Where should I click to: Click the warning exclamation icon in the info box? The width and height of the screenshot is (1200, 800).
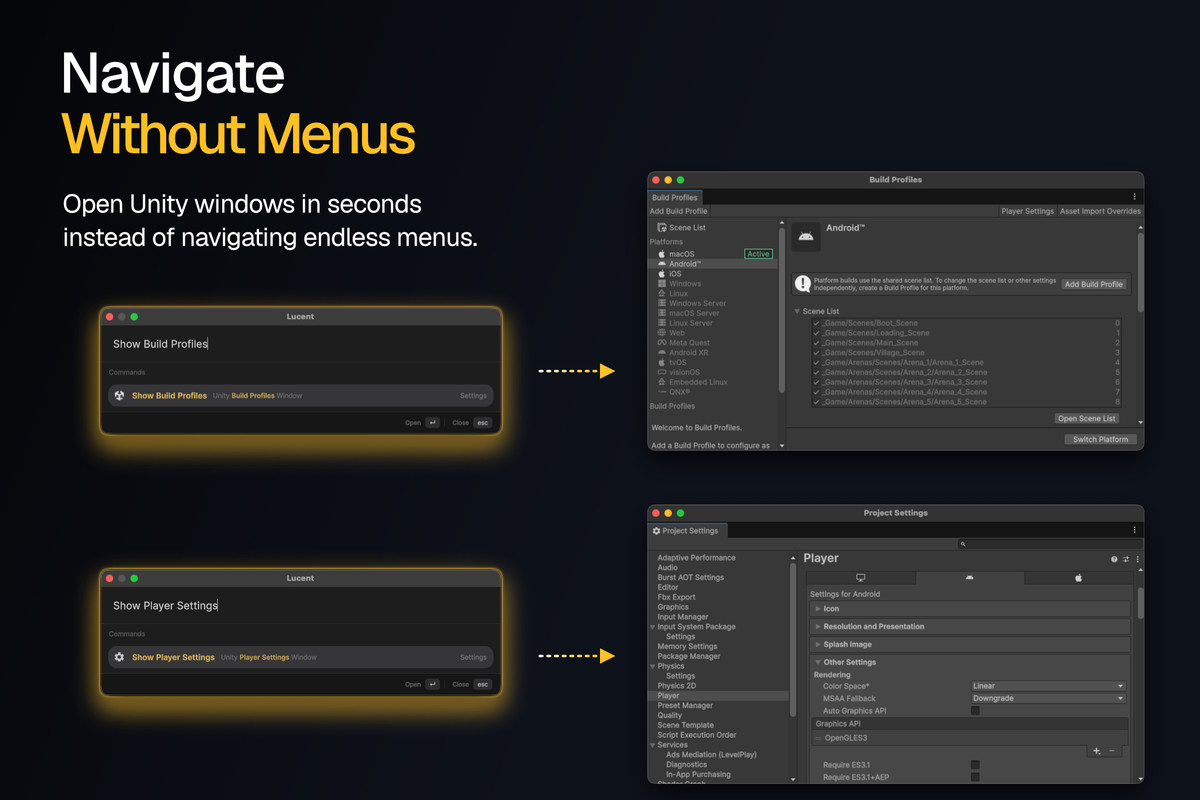pos(802,284)
